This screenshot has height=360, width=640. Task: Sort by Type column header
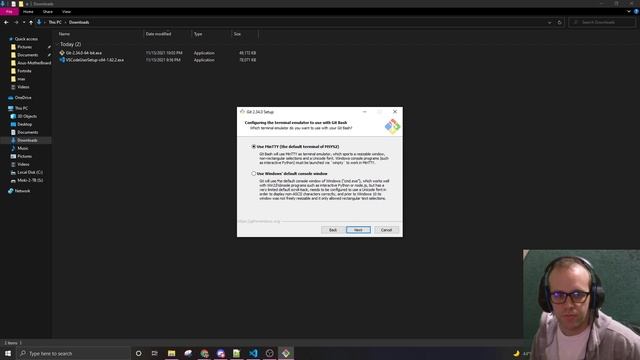198,34
